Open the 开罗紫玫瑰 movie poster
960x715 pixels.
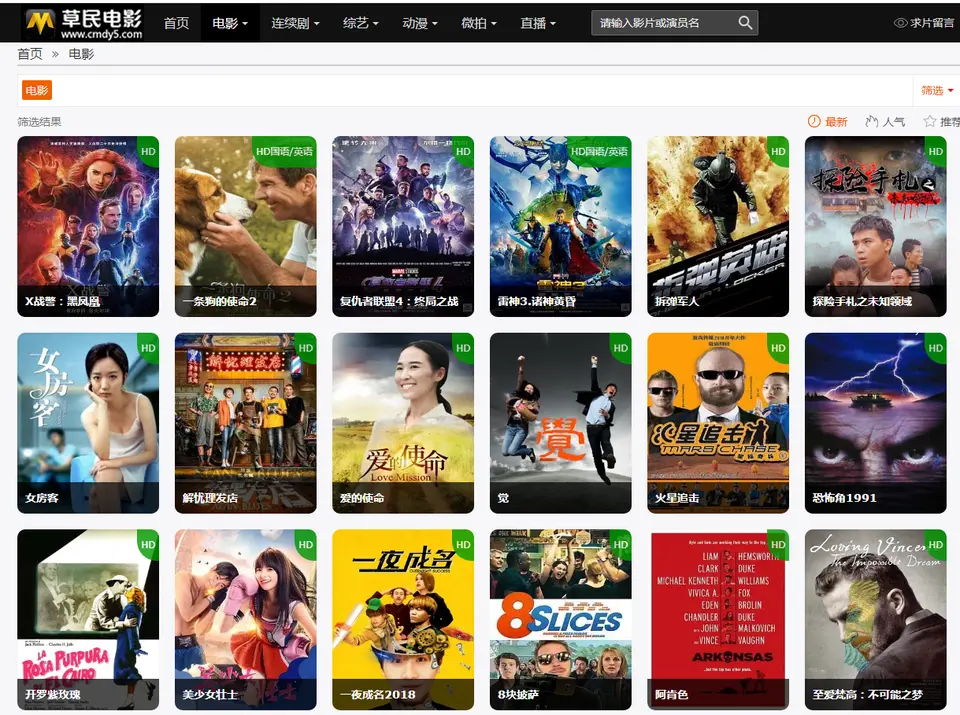(88, 620)
